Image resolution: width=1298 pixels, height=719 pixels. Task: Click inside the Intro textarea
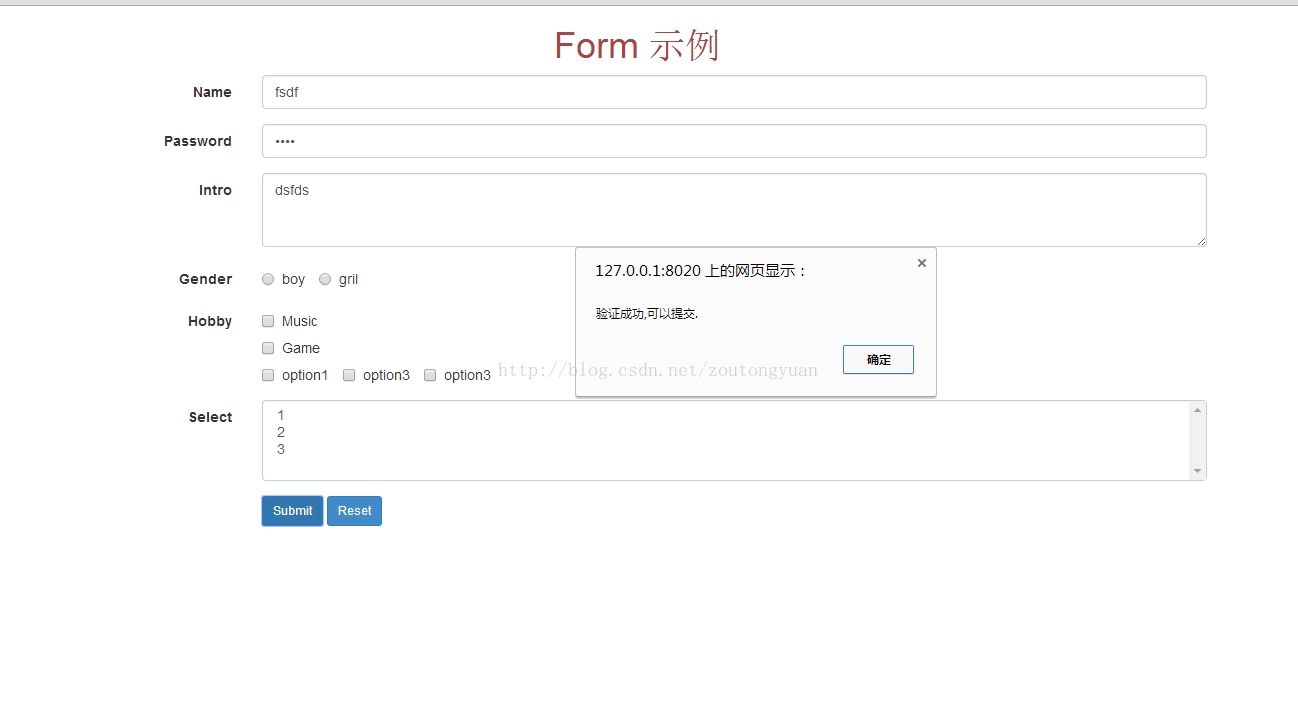[x=734, y=210]
